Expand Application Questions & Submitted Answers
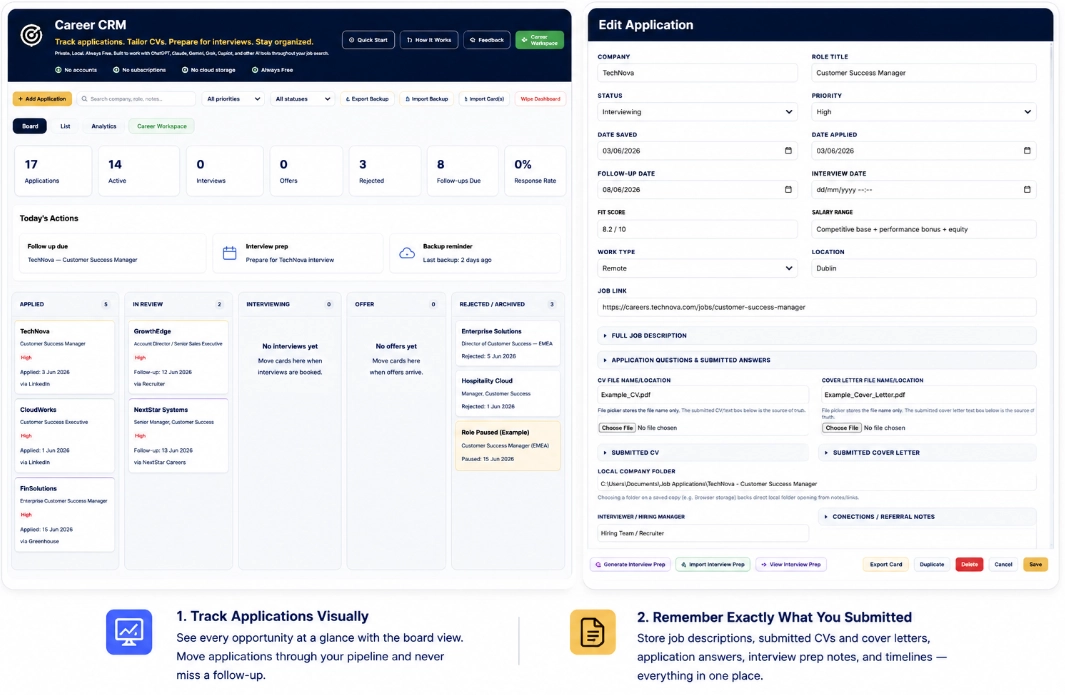This screenshot has width=1065, height=695. click(816, 360)
